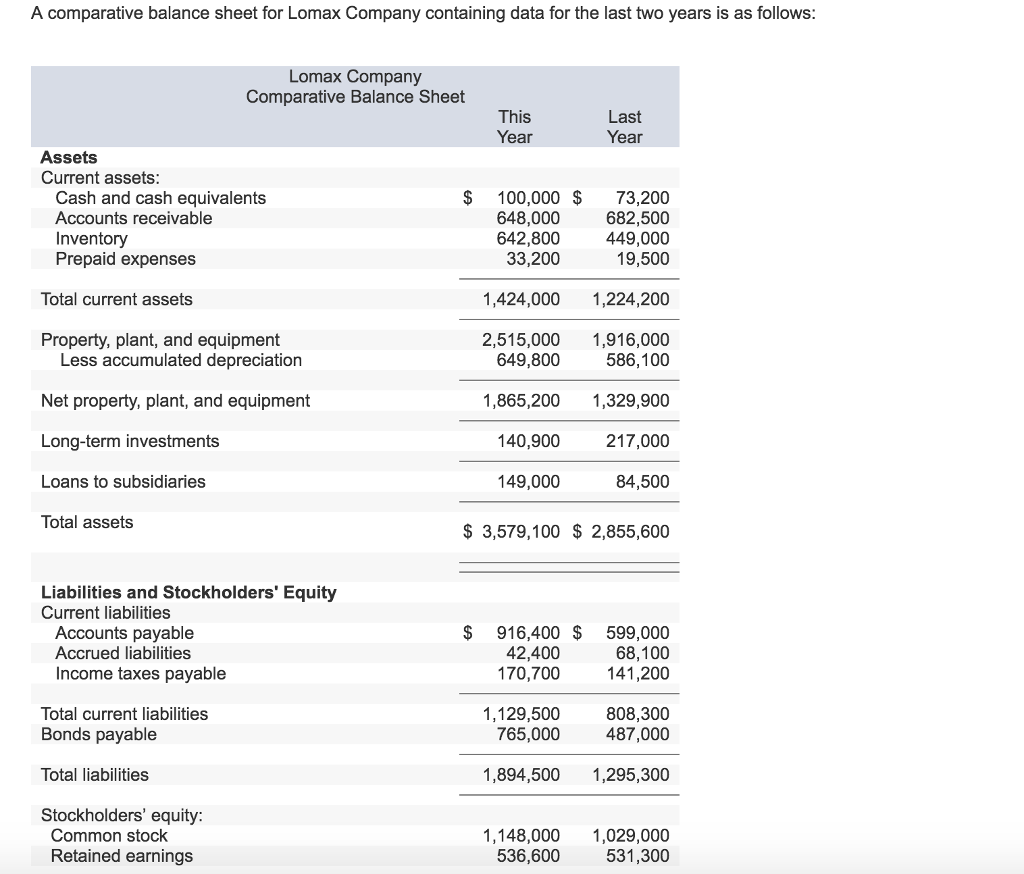Select the This Year column header
The height and width of the screenshot is (874, 1024).
point(514,126)
